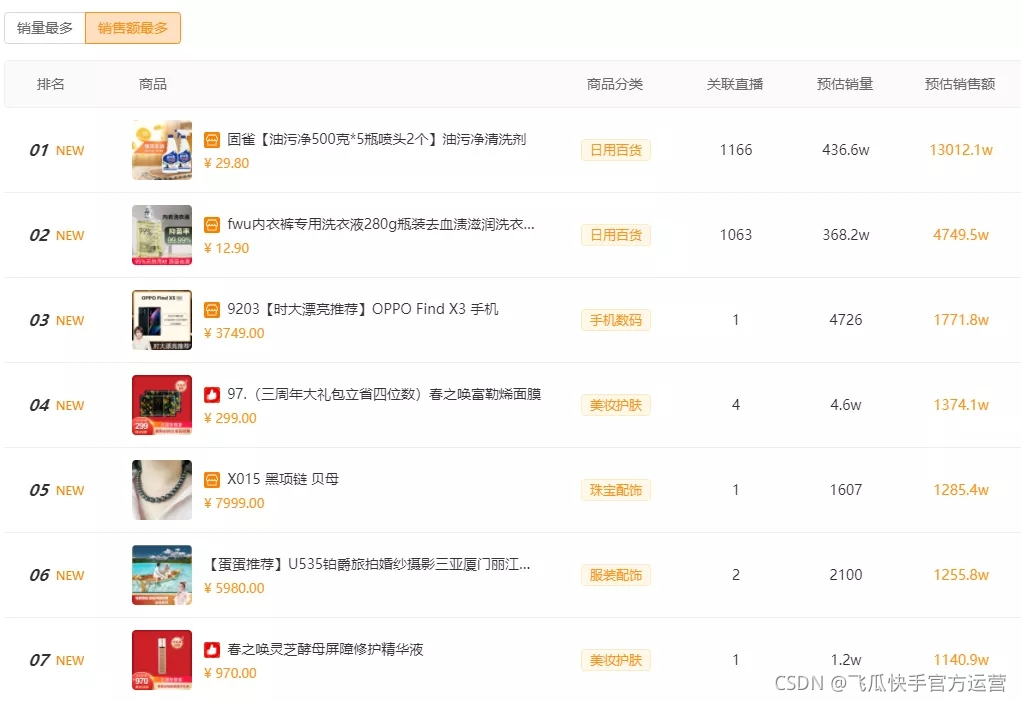Viewport: 1021px width, 701px height.
Task: Click the red thumbs-up icon beside 春之唤富勒烯面膜
Action: pos(212,394)
